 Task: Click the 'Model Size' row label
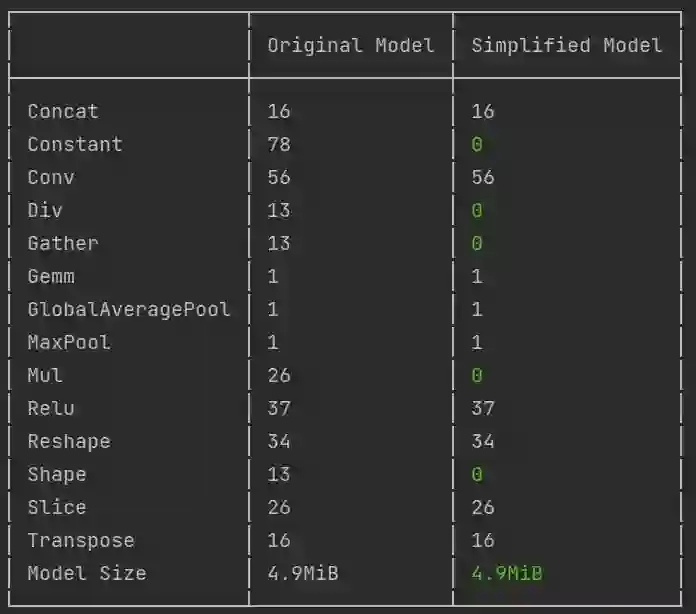click(x=87, y=573)
